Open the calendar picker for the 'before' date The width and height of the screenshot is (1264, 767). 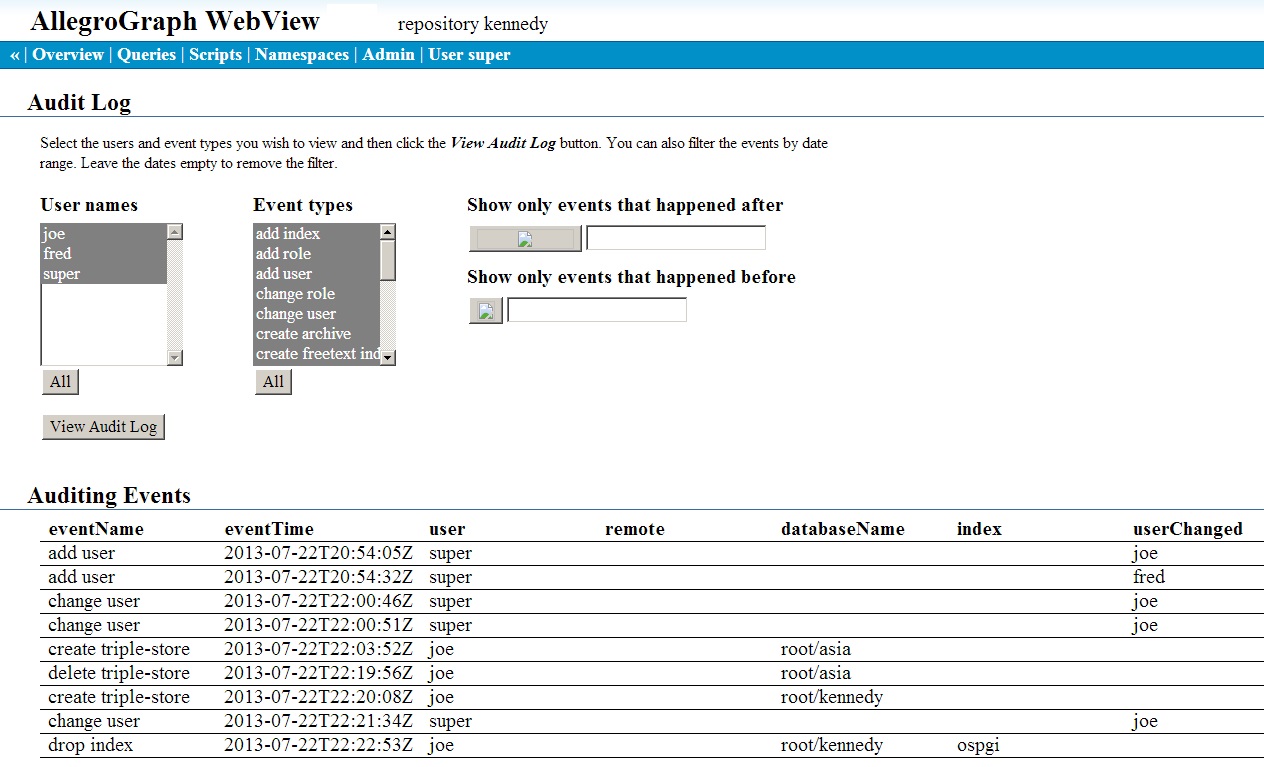486,310
